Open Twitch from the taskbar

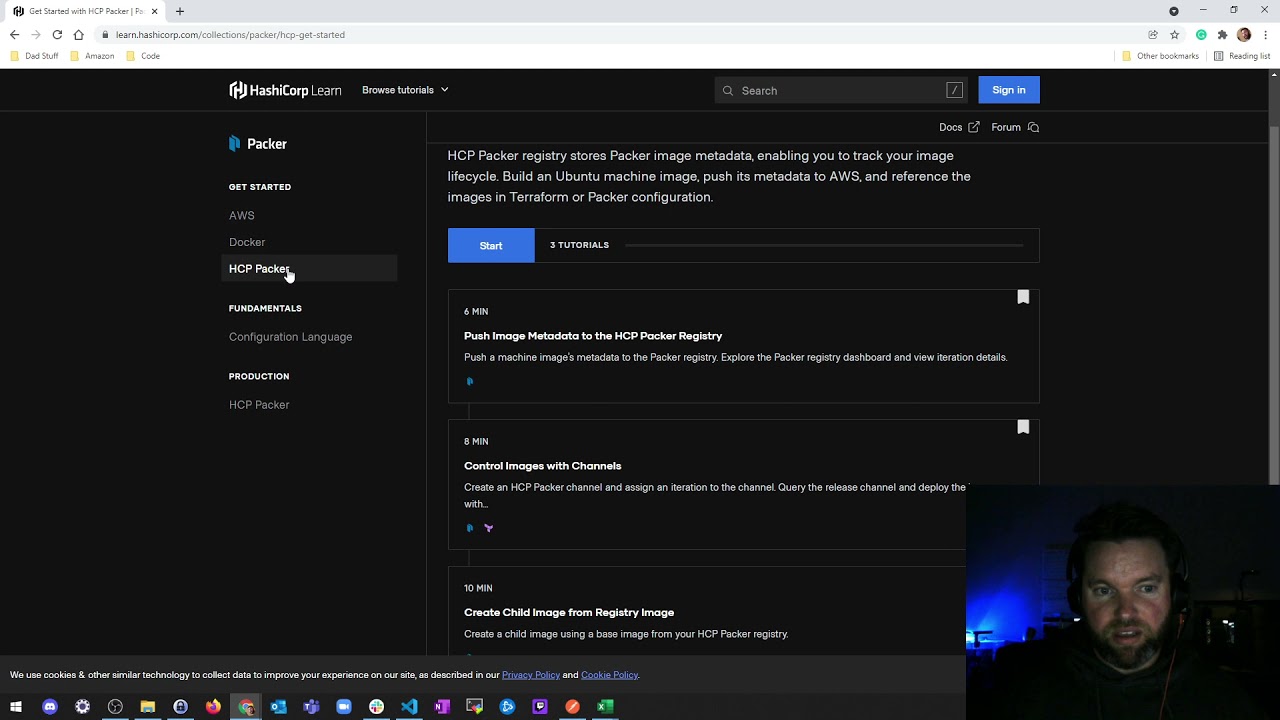(540, 707)
